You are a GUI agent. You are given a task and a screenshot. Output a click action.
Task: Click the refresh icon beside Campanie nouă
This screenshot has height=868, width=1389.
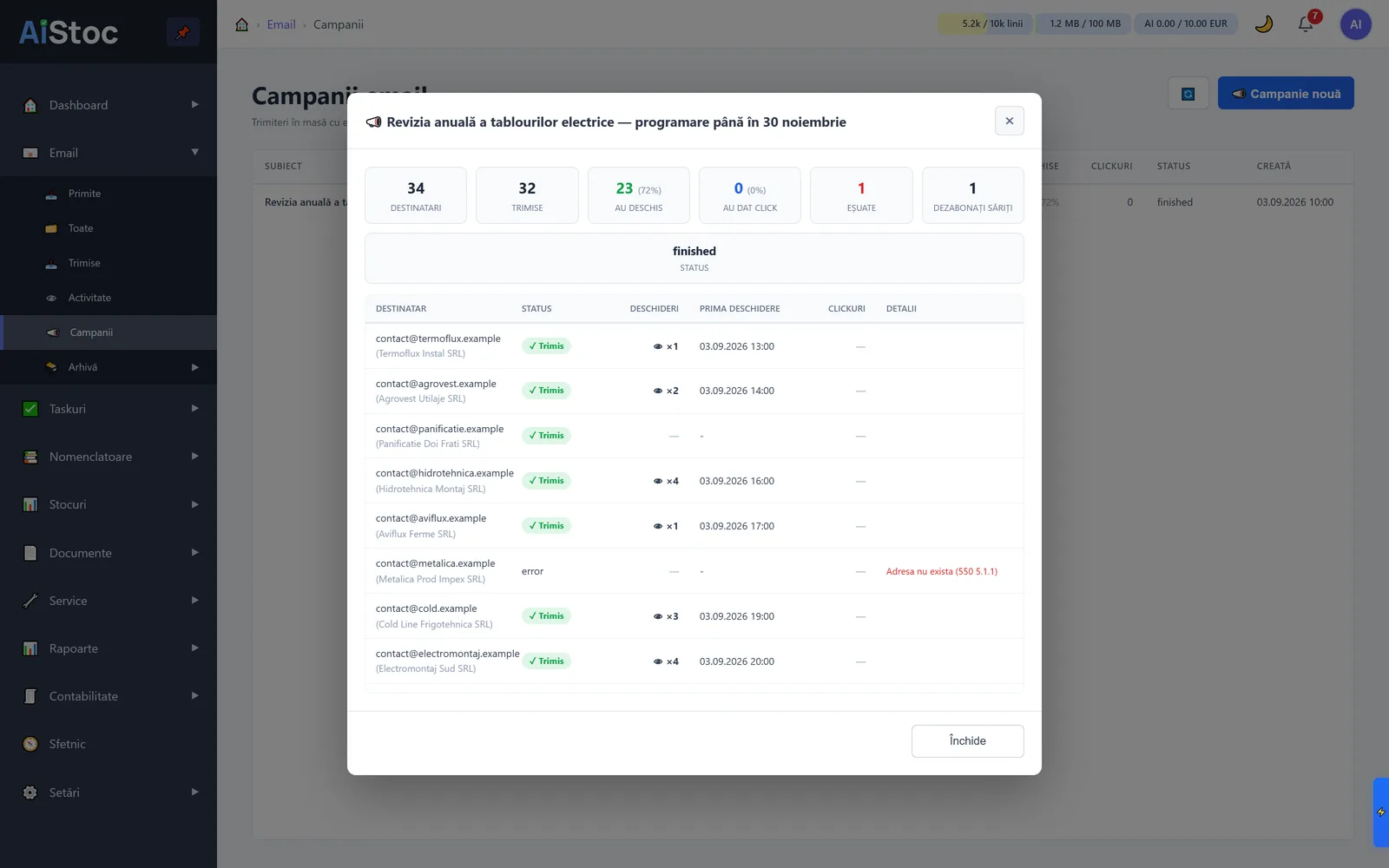(x=1188, y=94)
